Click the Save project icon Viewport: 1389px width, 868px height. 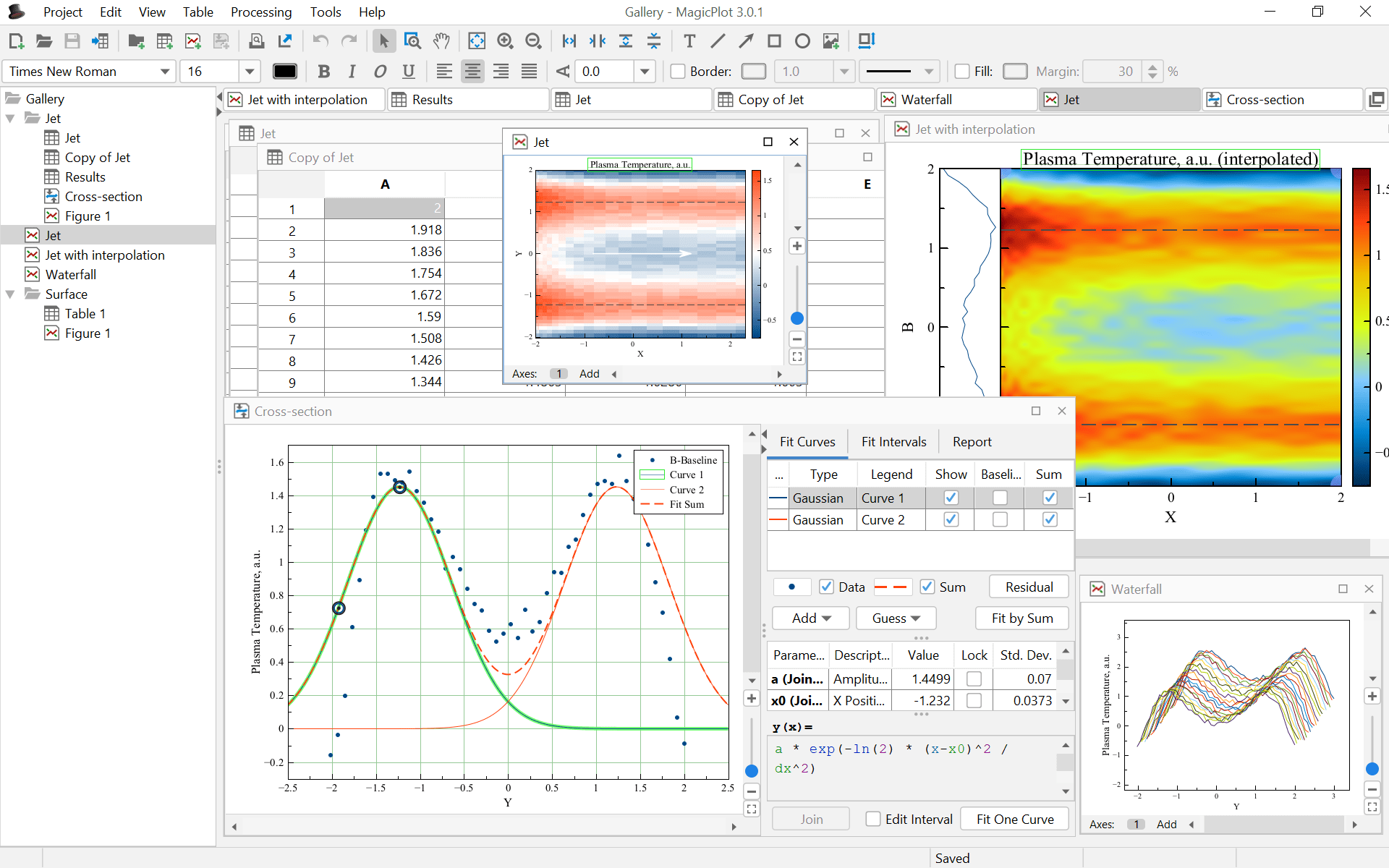click(72, 41)
